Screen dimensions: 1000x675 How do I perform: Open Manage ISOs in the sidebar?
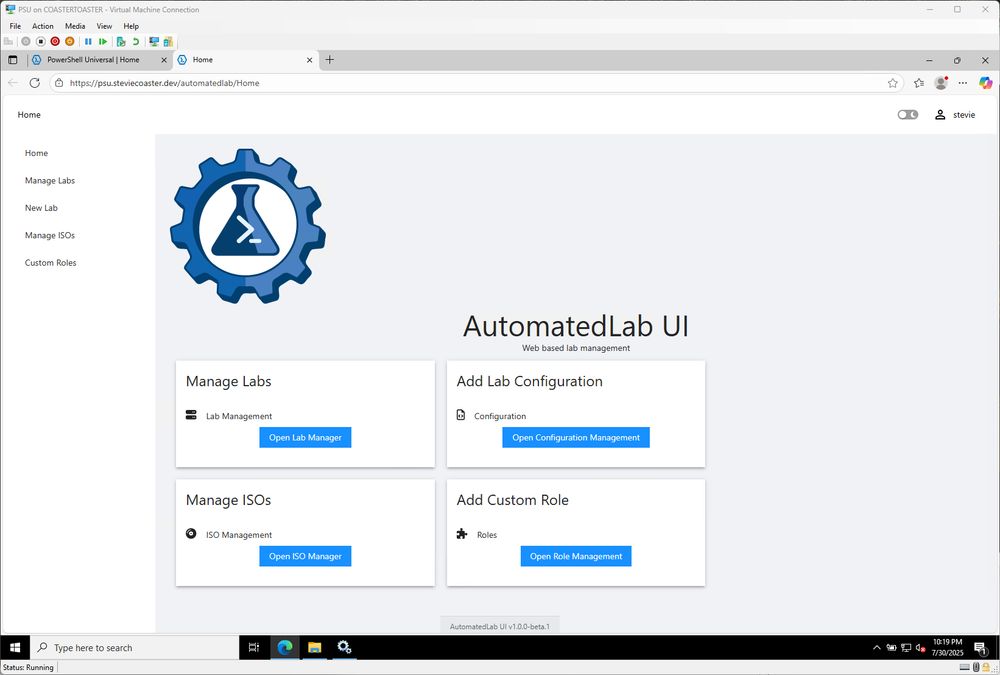coord(50,235)
